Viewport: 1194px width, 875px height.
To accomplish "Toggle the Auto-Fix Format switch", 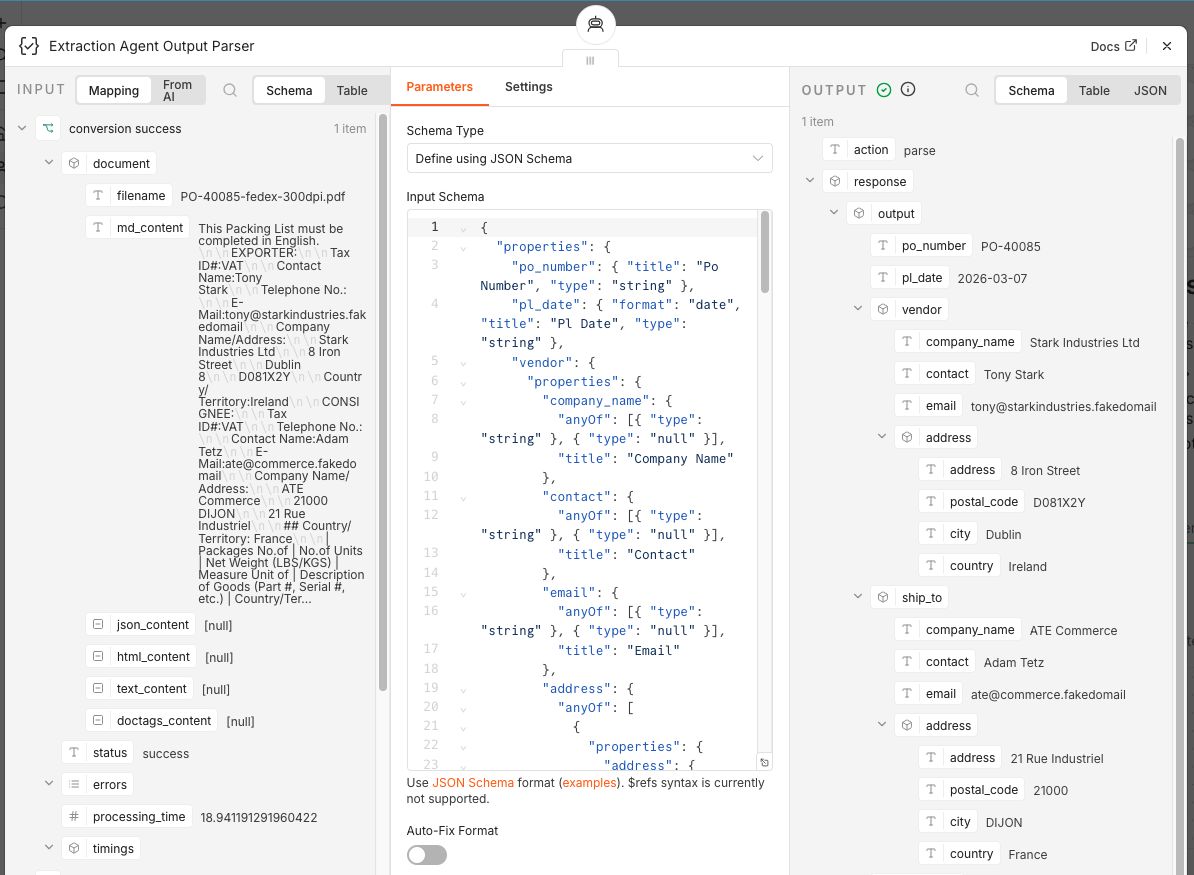I will pyautogui.click(x=426, y=855).
